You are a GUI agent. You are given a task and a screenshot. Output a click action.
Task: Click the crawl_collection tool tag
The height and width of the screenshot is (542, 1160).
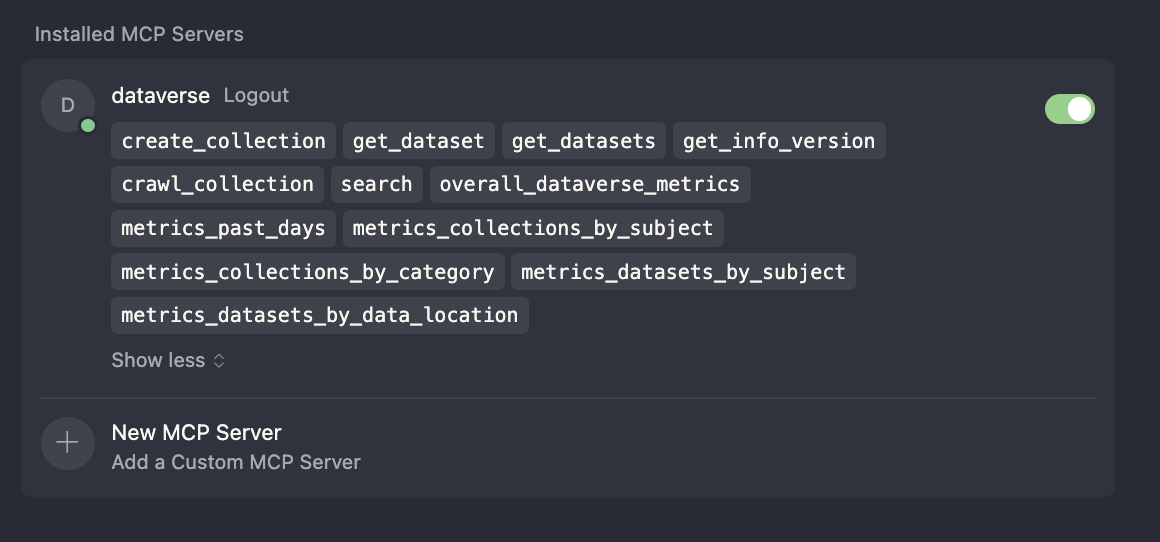pyautogui.click(x=217, y=184)
